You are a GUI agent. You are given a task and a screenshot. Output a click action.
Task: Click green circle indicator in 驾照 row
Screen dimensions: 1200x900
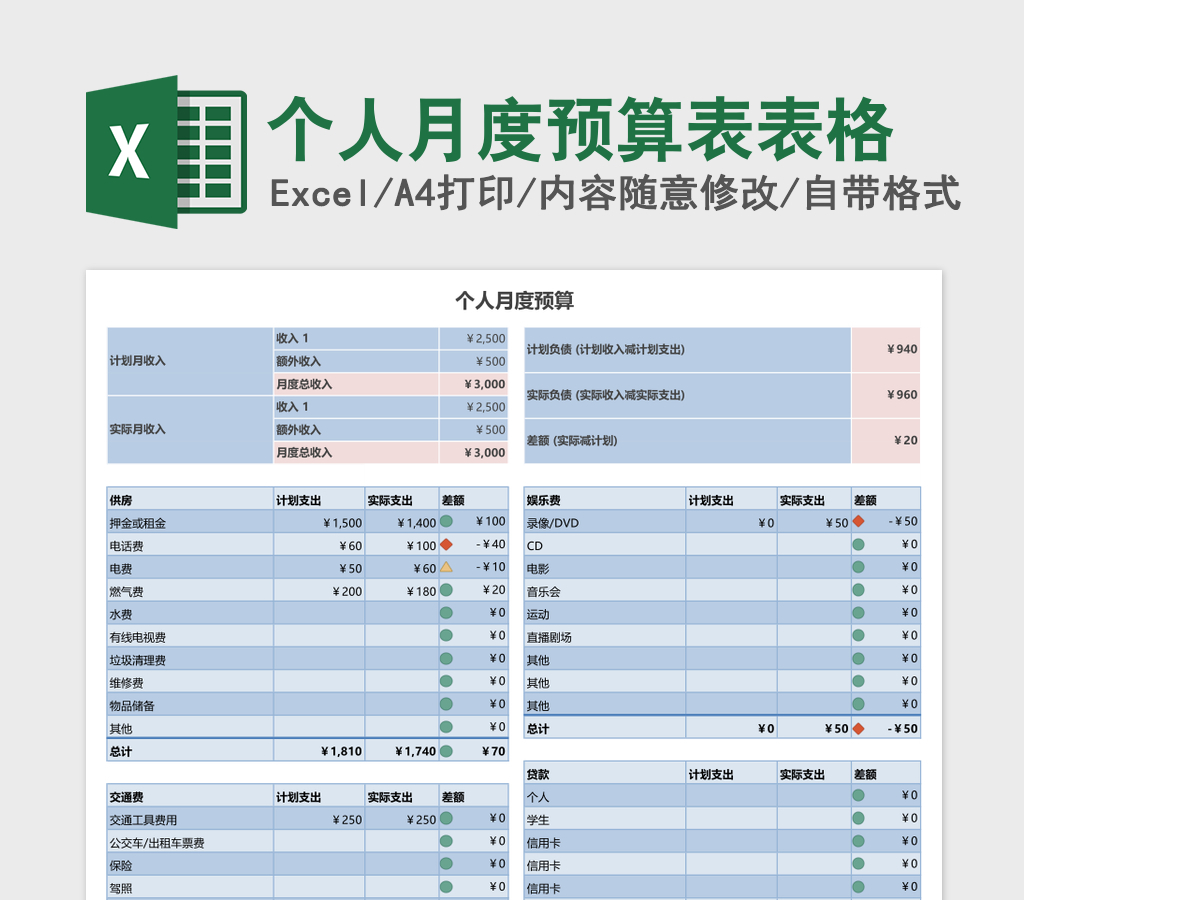(446, 887)
